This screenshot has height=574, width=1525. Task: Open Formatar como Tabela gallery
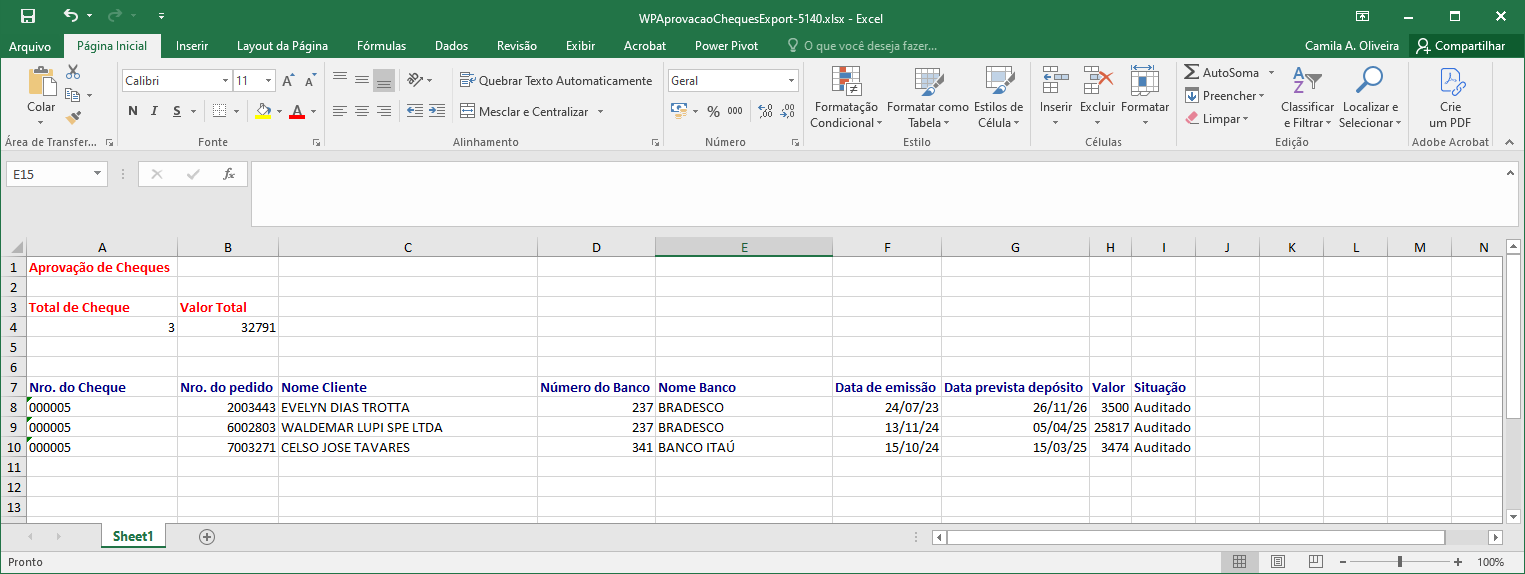[x=927, y=97]
